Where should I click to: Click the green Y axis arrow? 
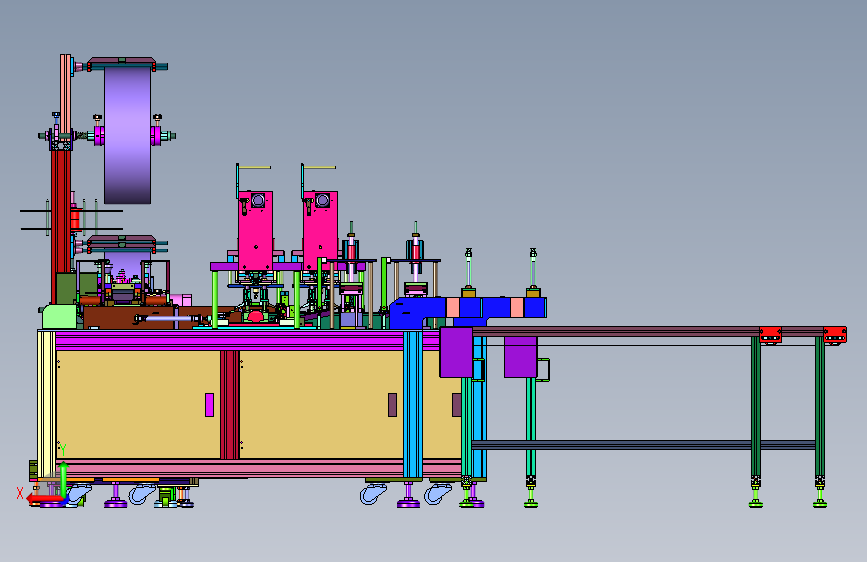click(x=64, y=480)
